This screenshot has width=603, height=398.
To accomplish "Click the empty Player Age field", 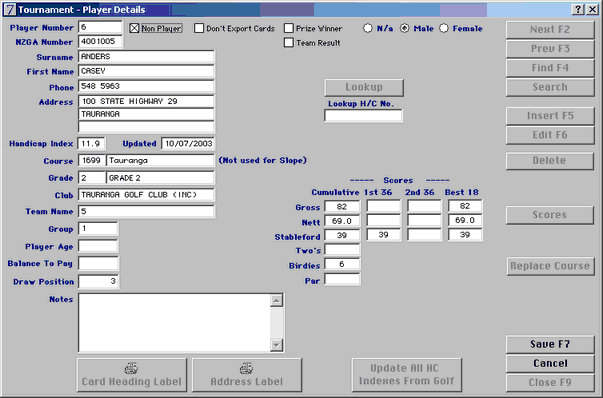I will 98,246.
